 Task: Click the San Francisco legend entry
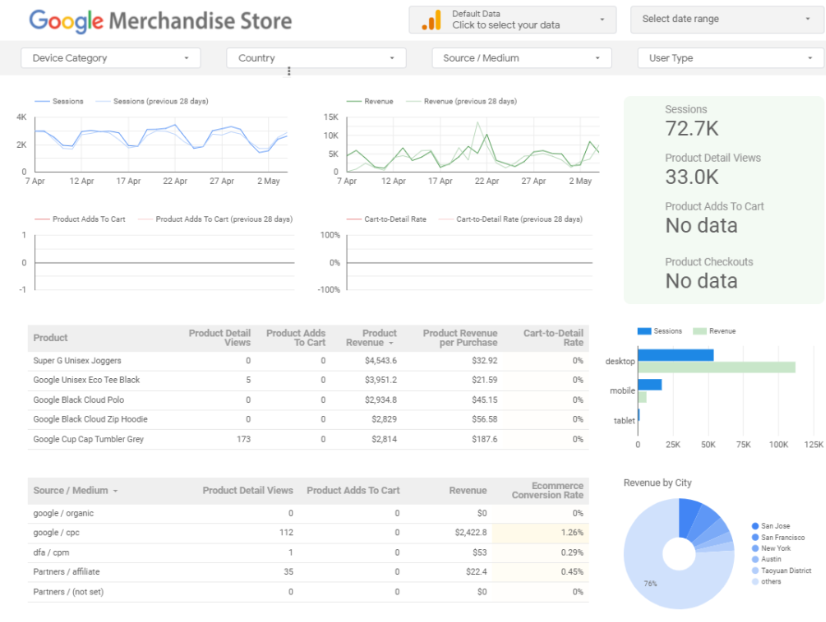tap(779, 537)
